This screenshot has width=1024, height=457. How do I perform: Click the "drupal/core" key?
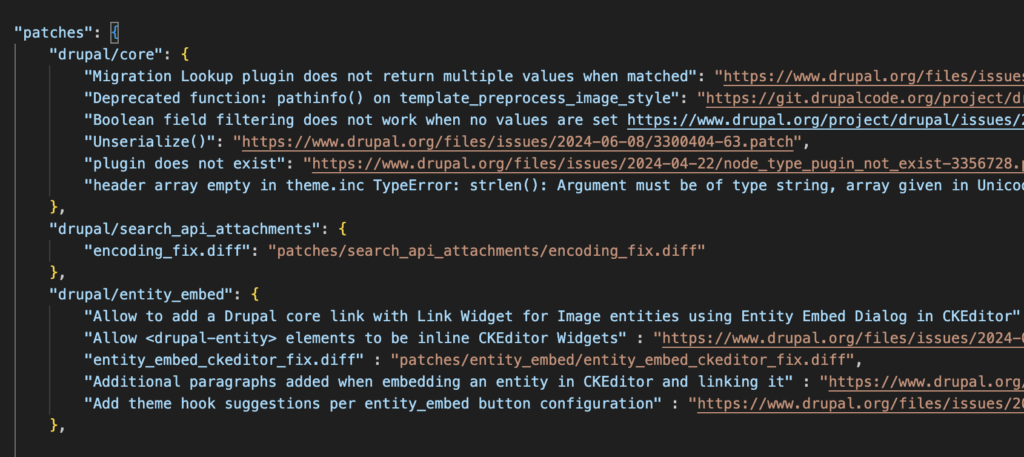click(x=110, y=54)
